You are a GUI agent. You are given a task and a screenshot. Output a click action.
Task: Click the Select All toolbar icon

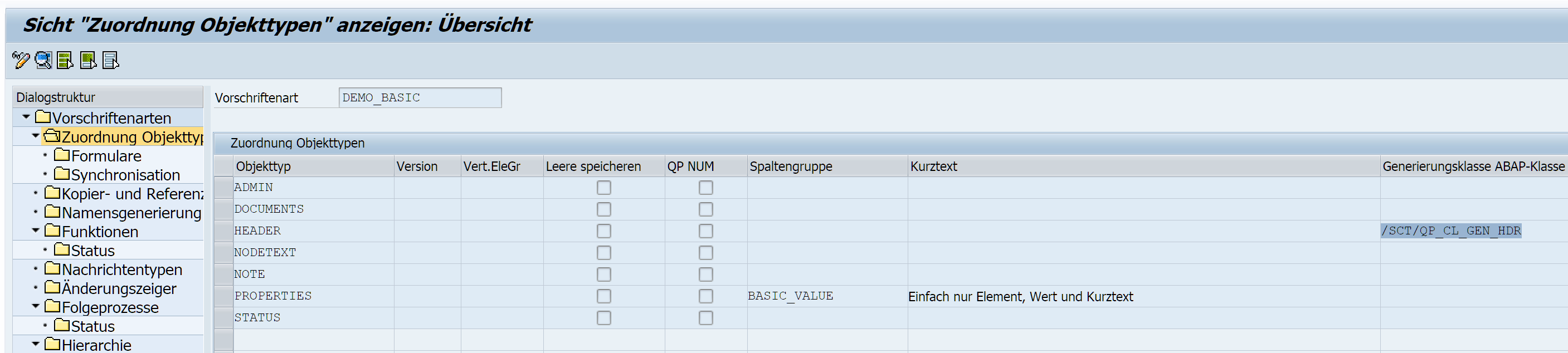click(x=65, y=60)
